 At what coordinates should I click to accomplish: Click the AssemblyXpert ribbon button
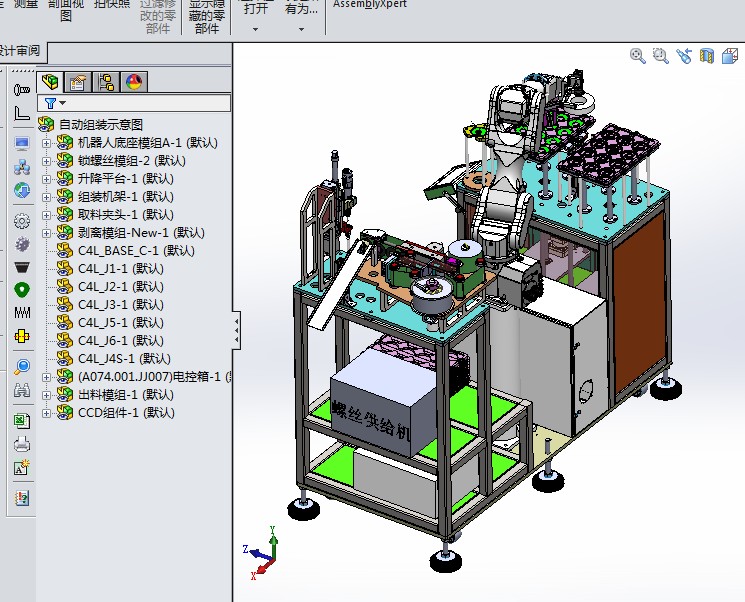[370, 4]
